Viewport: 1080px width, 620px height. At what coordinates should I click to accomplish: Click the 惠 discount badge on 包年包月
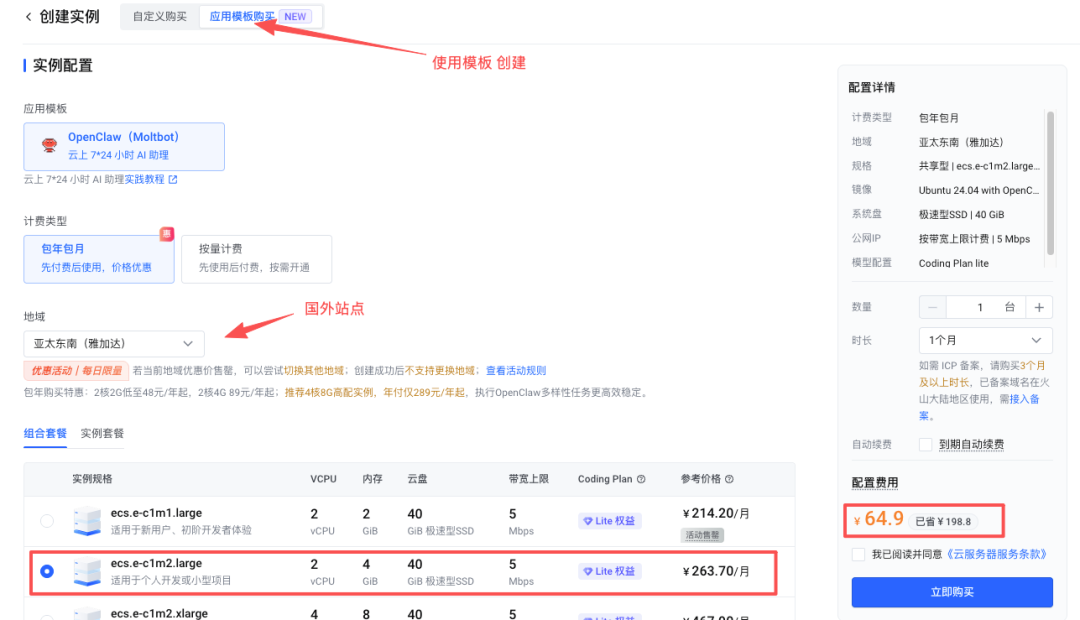[167, 234]
